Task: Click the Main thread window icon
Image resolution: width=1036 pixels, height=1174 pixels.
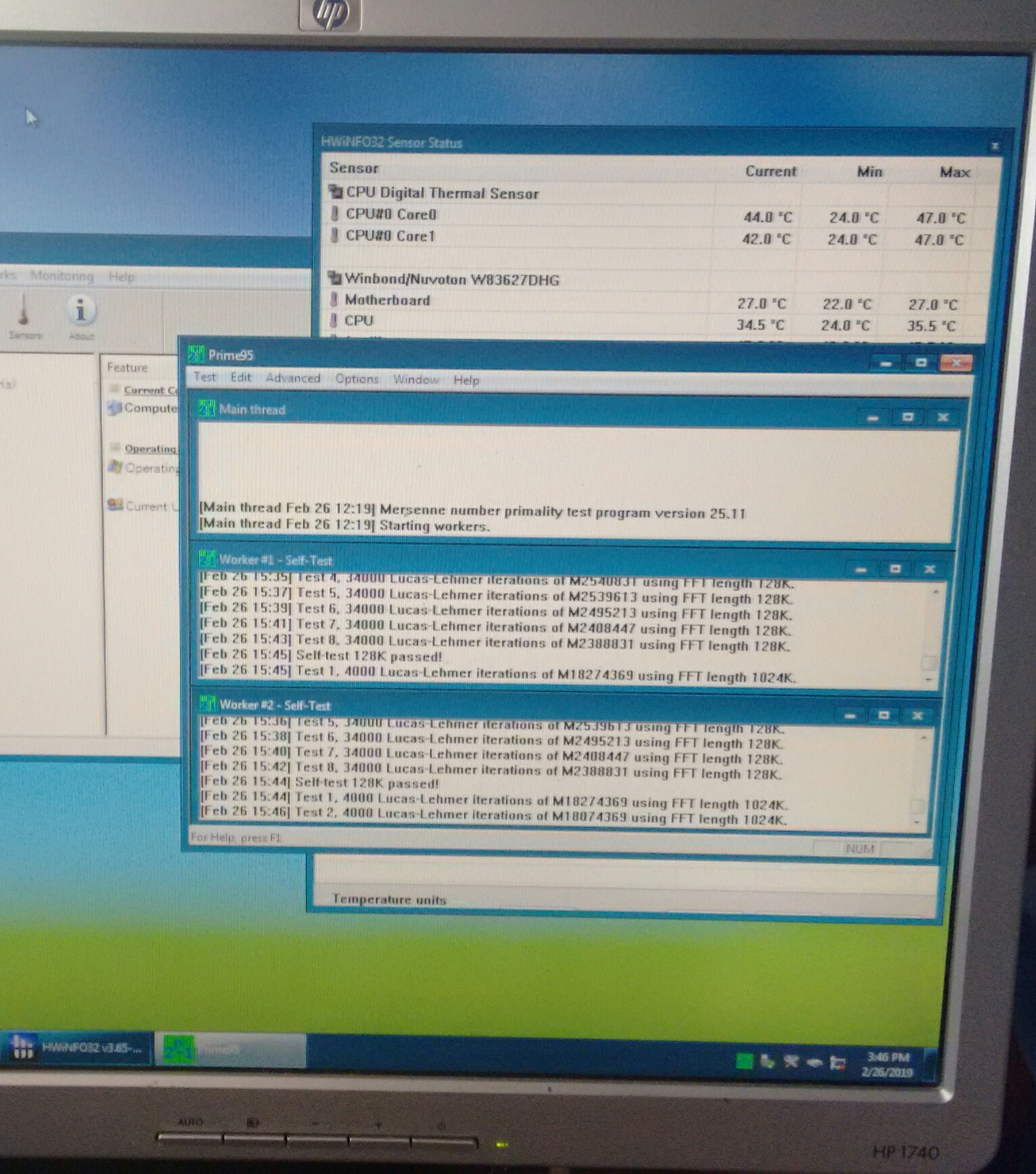Action: pos(206,408)
